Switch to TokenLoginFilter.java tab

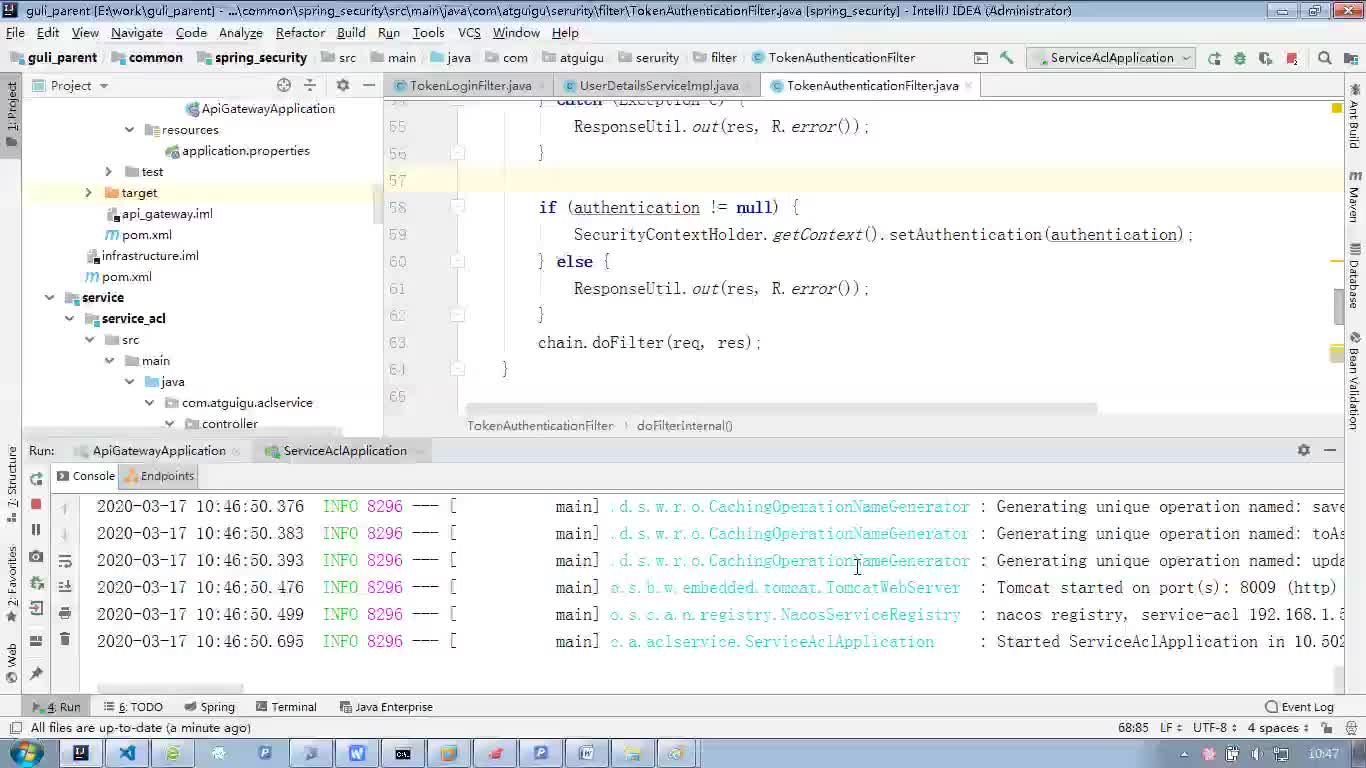470,86
